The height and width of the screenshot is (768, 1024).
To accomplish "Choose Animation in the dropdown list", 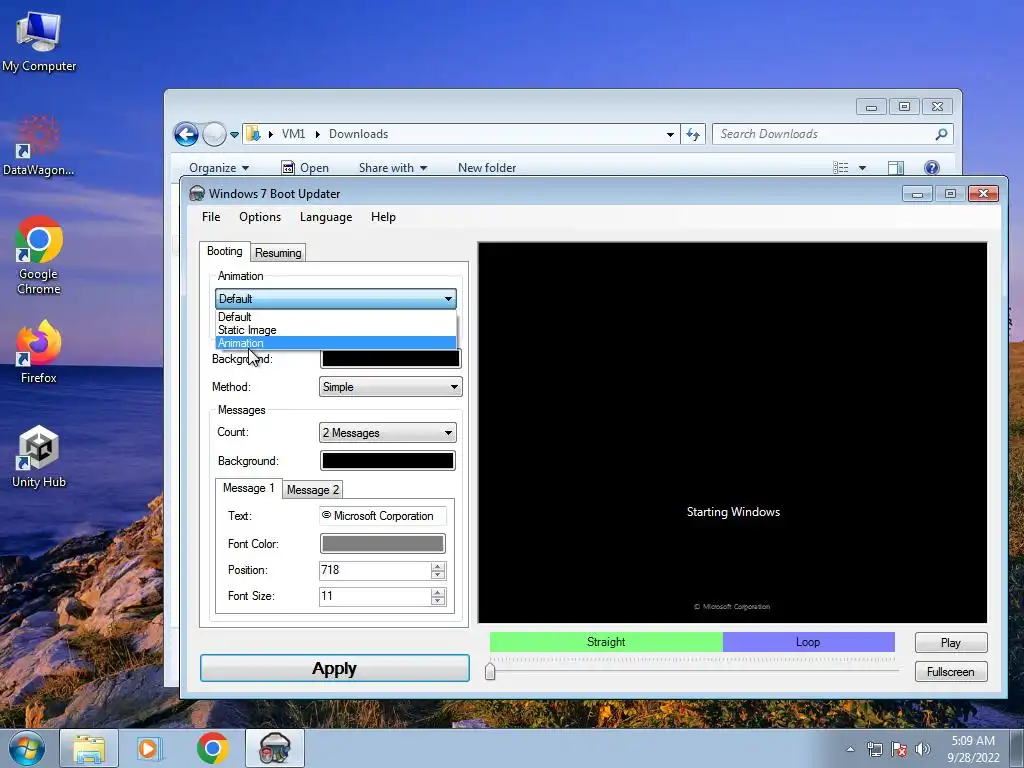I will click(336, 343).
